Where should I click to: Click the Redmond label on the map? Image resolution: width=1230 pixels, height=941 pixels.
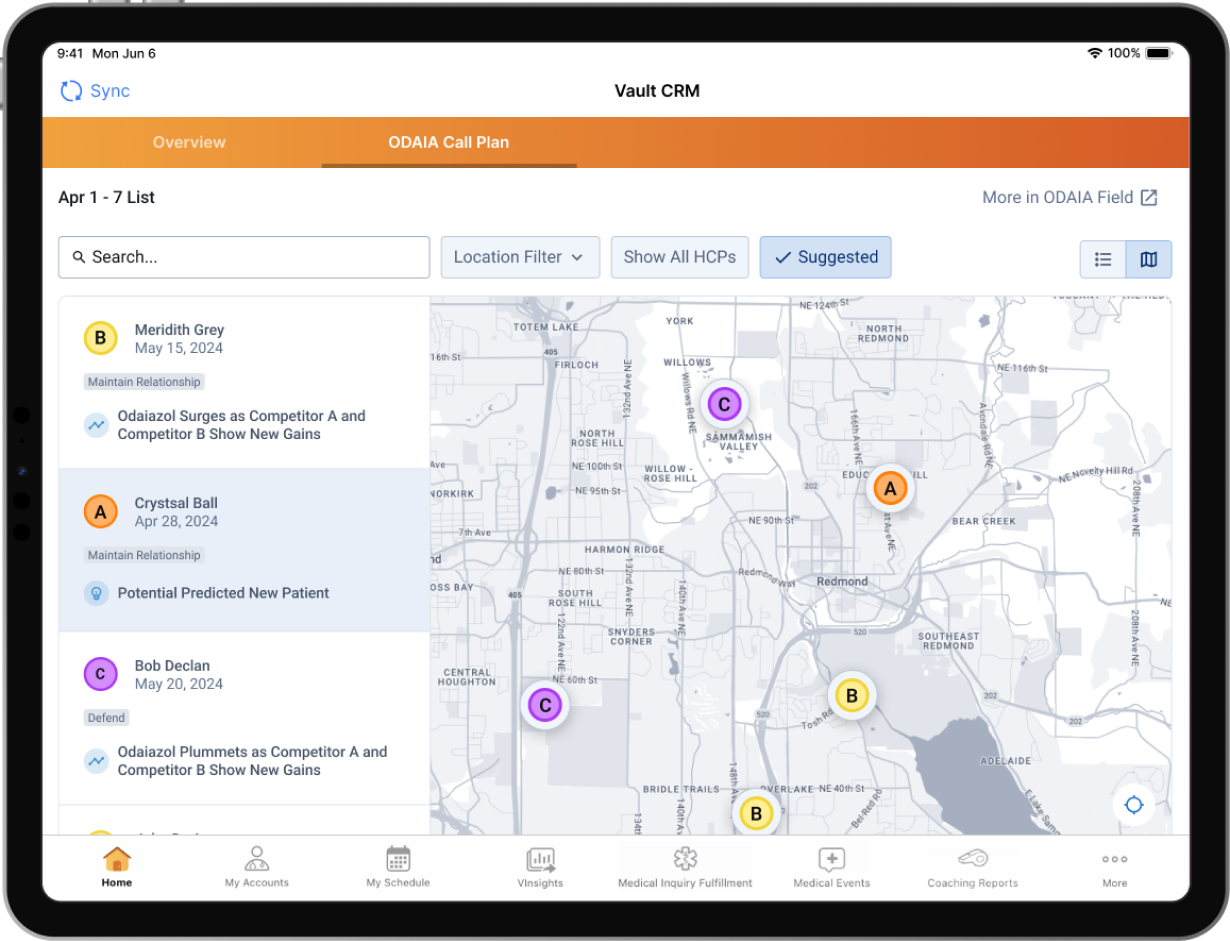coord(842,582)
